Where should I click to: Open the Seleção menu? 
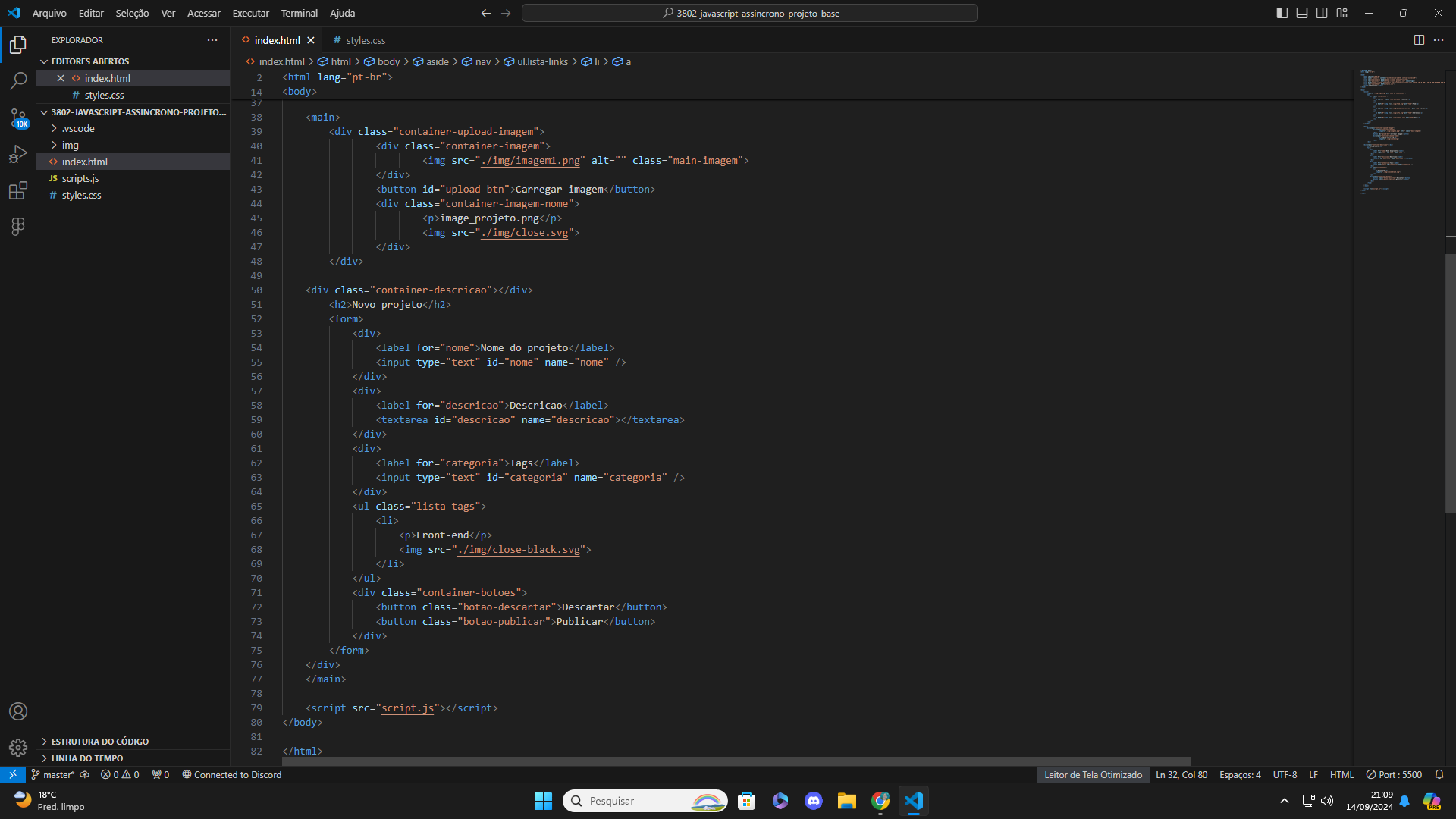click(132, 13)
